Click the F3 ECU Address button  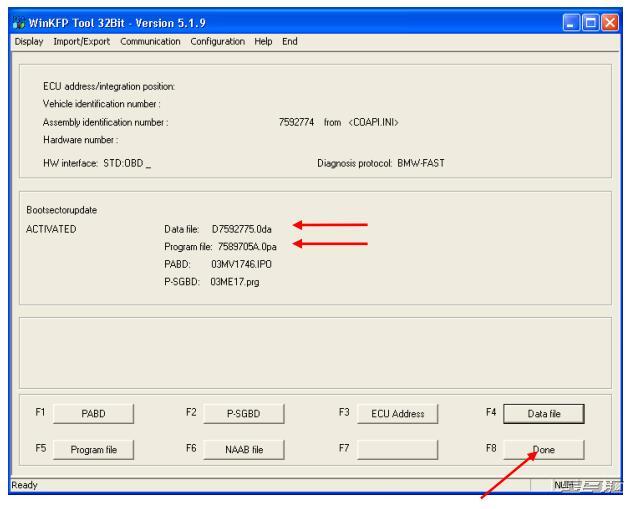pos(397,414)
